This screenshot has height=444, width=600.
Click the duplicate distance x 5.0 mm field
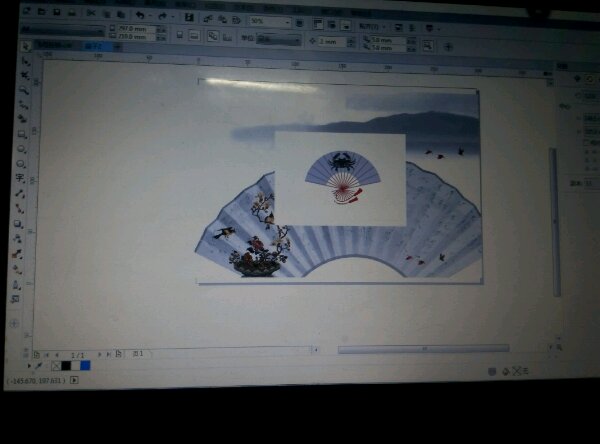click(388, 39)
